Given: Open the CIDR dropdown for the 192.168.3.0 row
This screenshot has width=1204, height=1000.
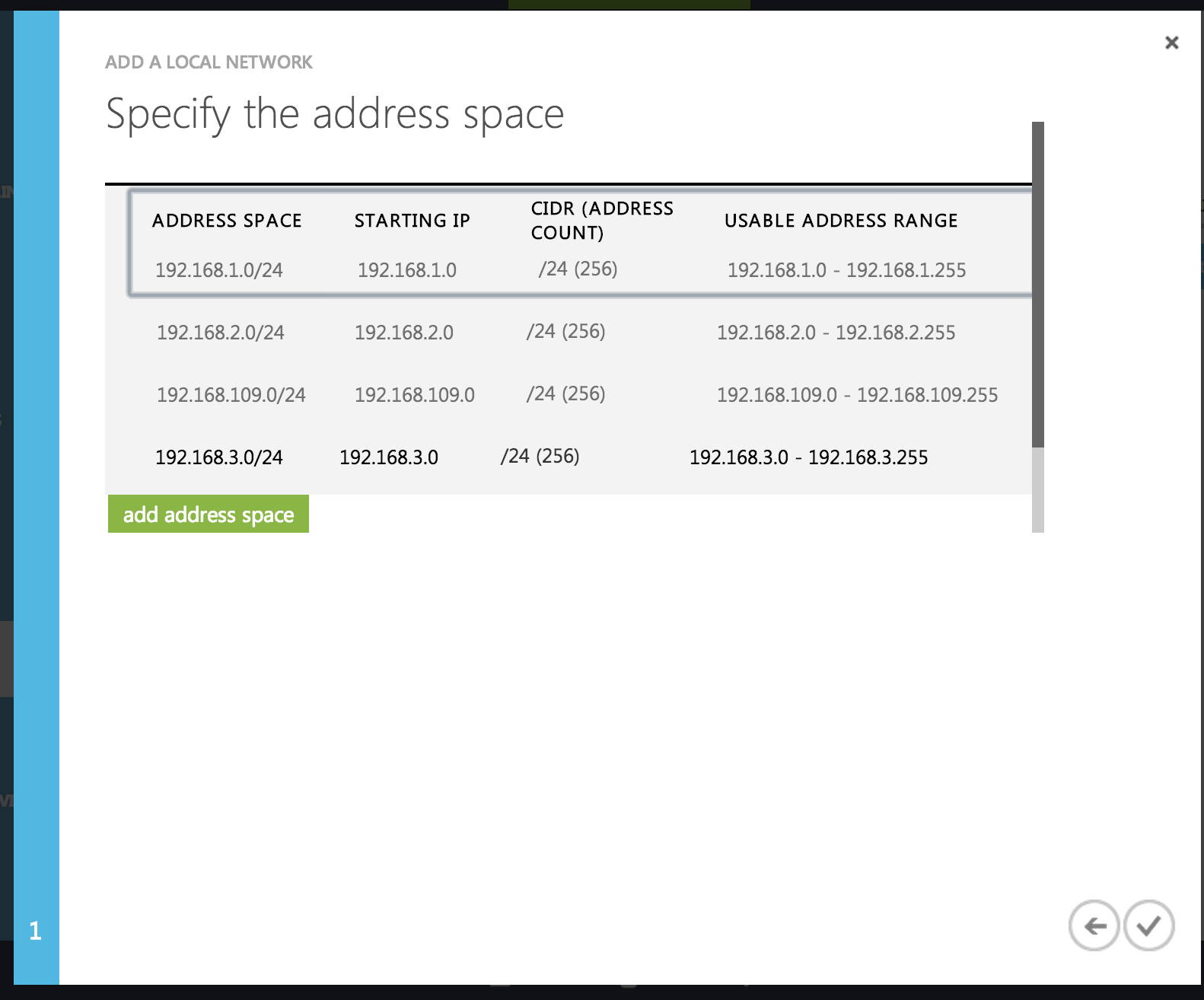Looking at the screenshot, I should [x=540, y=457].
